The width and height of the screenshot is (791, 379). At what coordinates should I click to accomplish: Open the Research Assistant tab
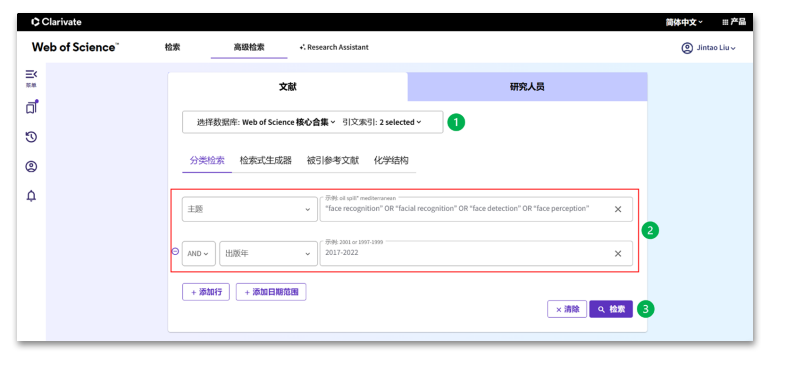click(334, 47)
